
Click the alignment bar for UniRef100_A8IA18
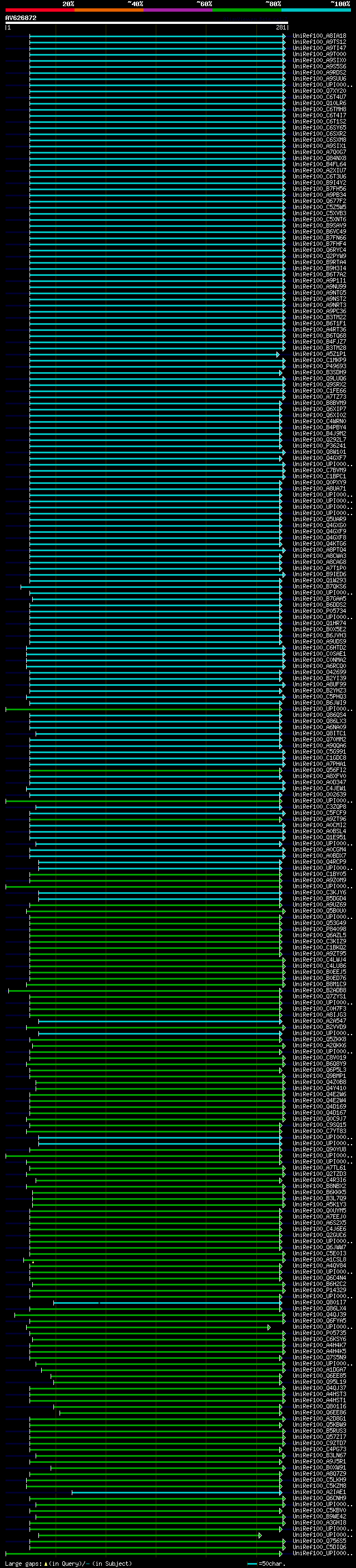[x=157, y=36]
